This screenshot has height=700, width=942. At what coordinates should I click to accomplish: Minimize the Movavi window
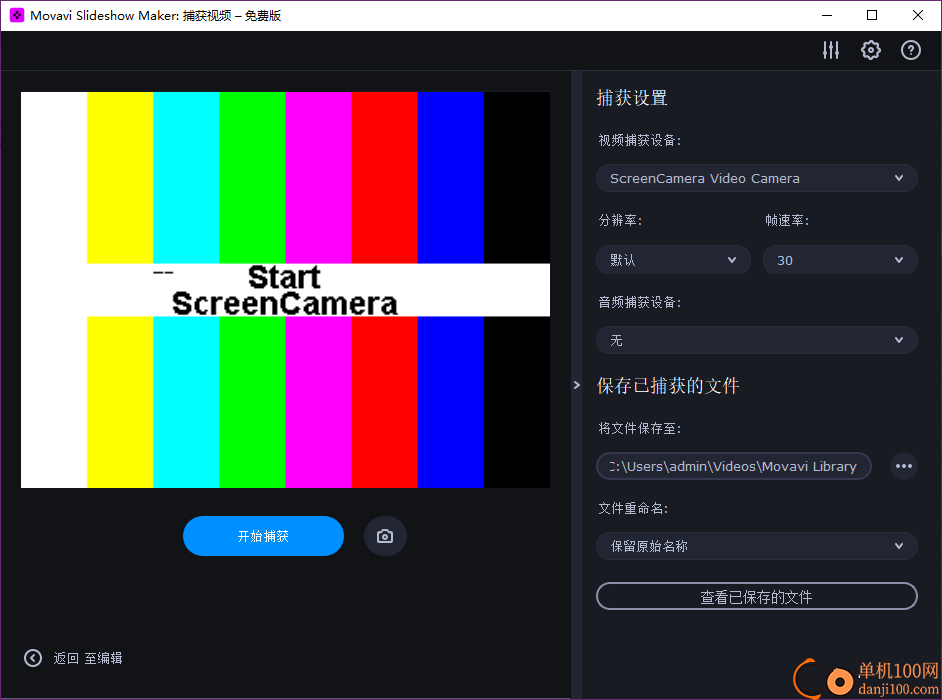[827, 16]
